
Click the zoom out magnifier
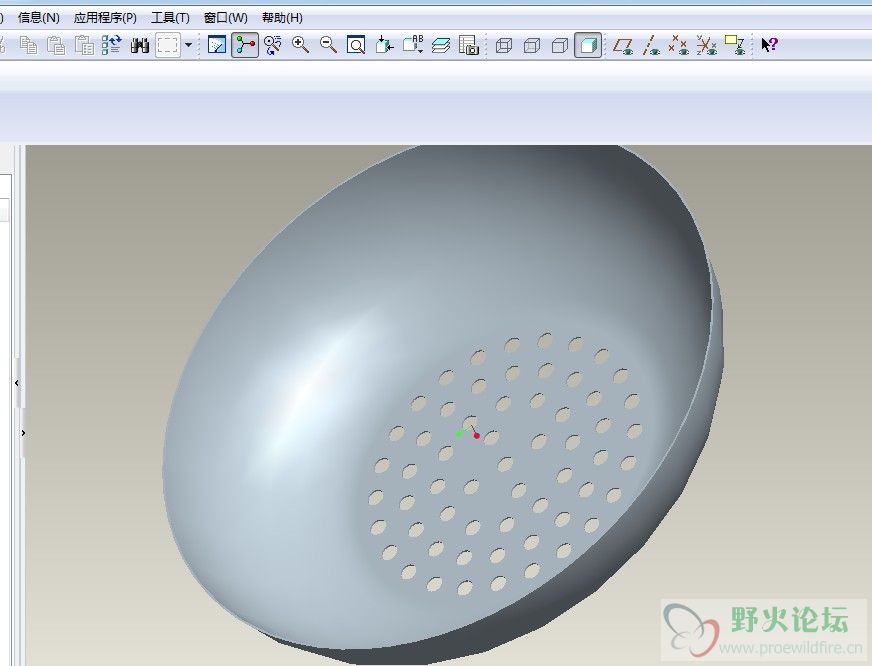(328, 45)
